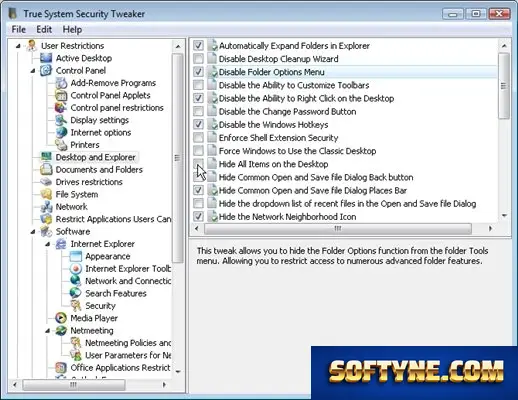This screenshot has width=518, height=400.
Task: Open the Help menu
Action: point(72,30)
